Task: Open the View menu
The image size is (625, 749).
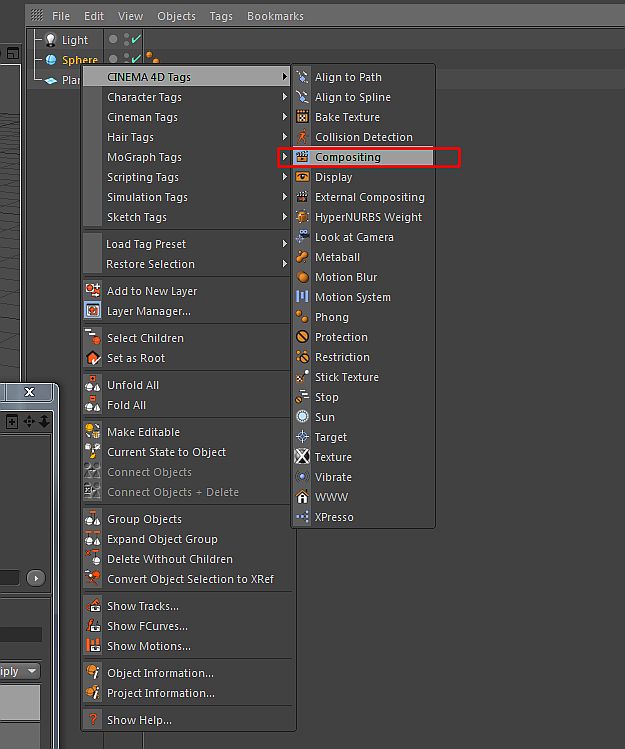Action: (x=130, y=16)
